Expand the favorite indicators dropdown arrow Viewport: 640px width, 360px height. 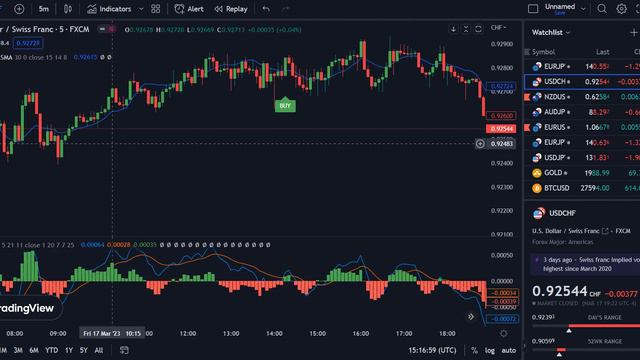pyautogui.click(x=141, y=9)
